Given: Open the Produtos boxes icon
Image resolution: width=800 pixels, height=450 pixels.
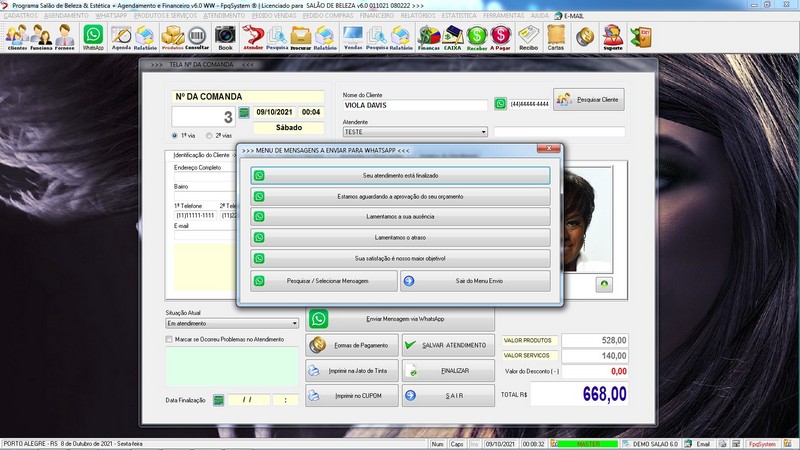Looking at the screenshot, I should pyautogui.click(x=172, y=37).
